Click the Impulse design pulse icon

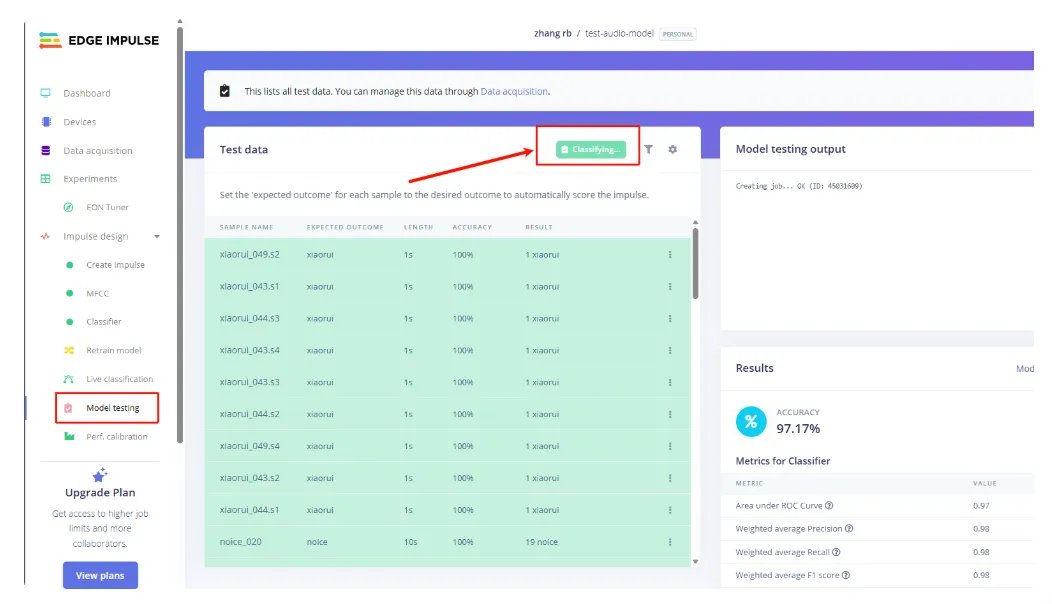[x=46, y=236]
